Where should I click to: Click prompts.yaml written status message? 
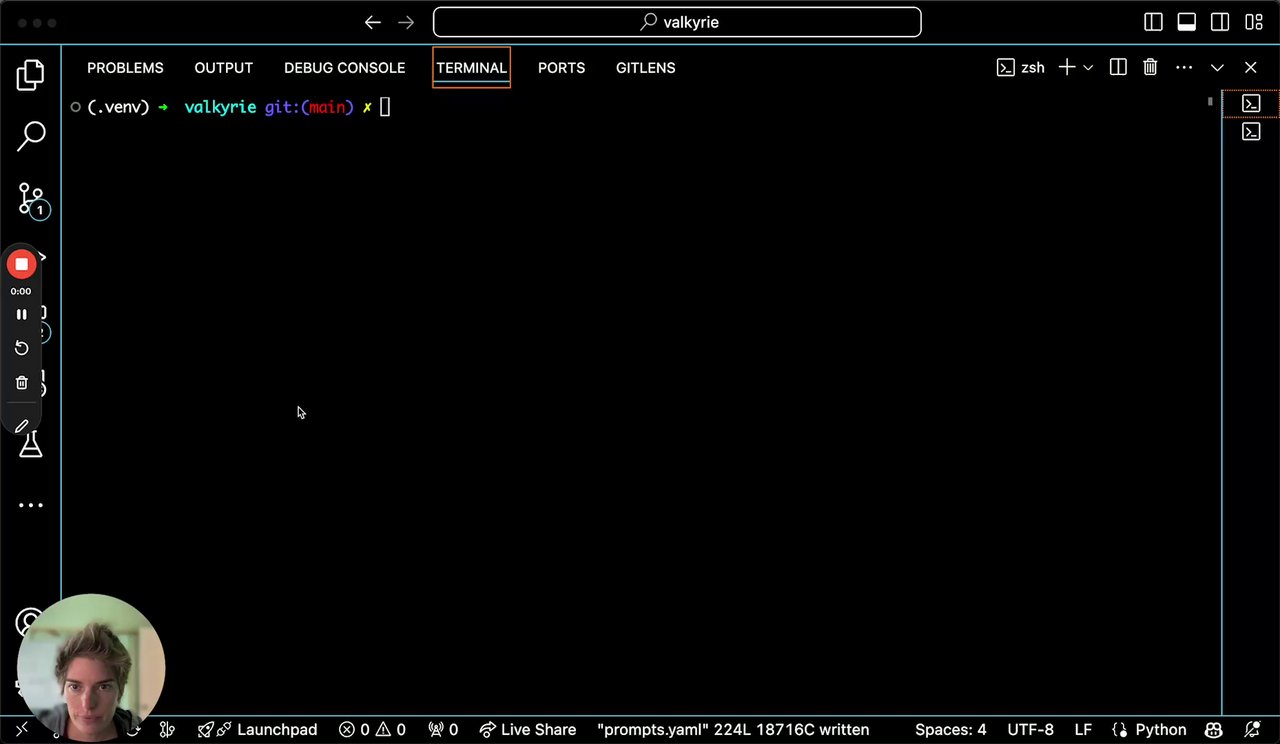point(733,730)
